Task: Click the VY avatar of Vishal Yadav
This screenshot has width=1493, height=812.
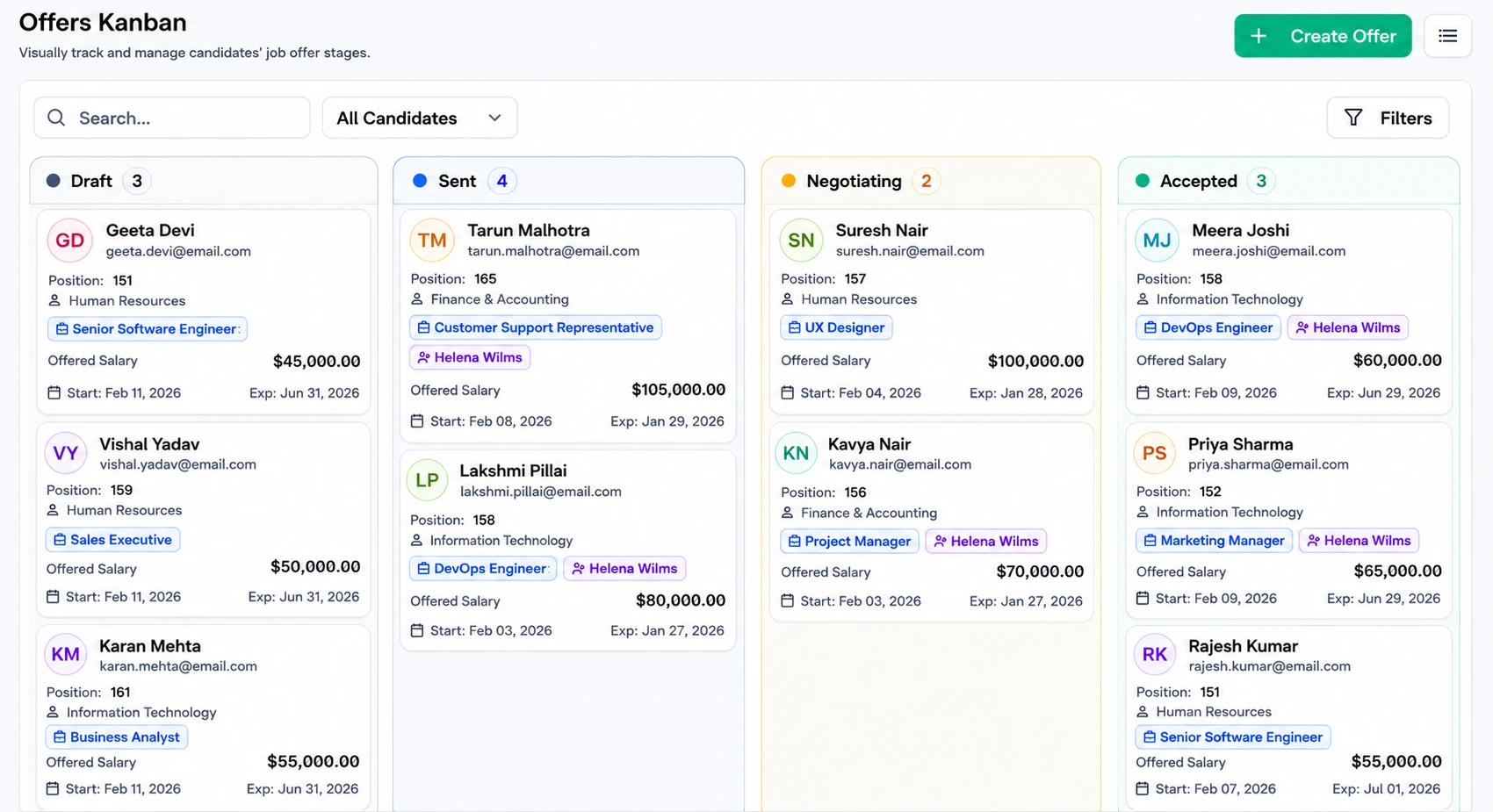Action: [66, 453]
